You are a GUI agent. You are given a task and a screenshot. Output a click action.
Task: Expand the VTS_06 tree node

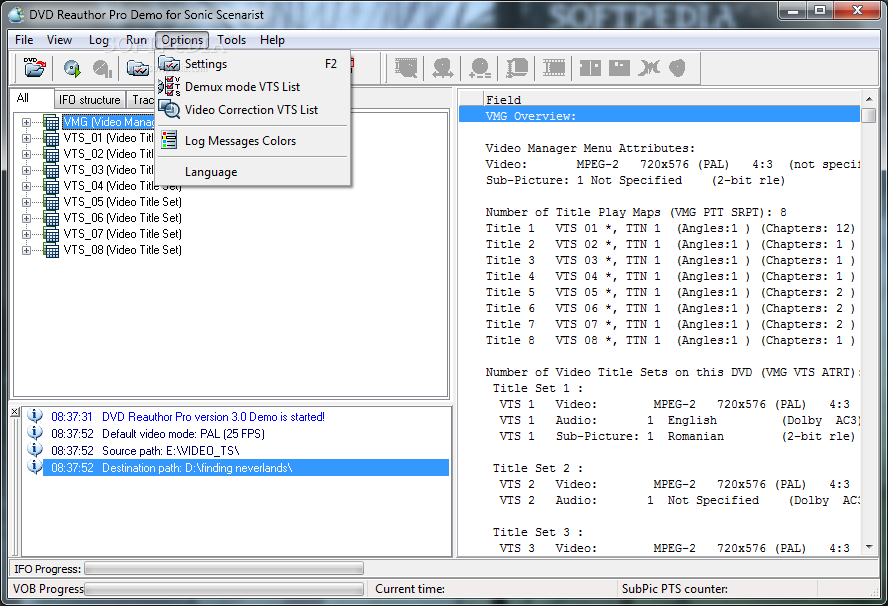coord(26,218)
